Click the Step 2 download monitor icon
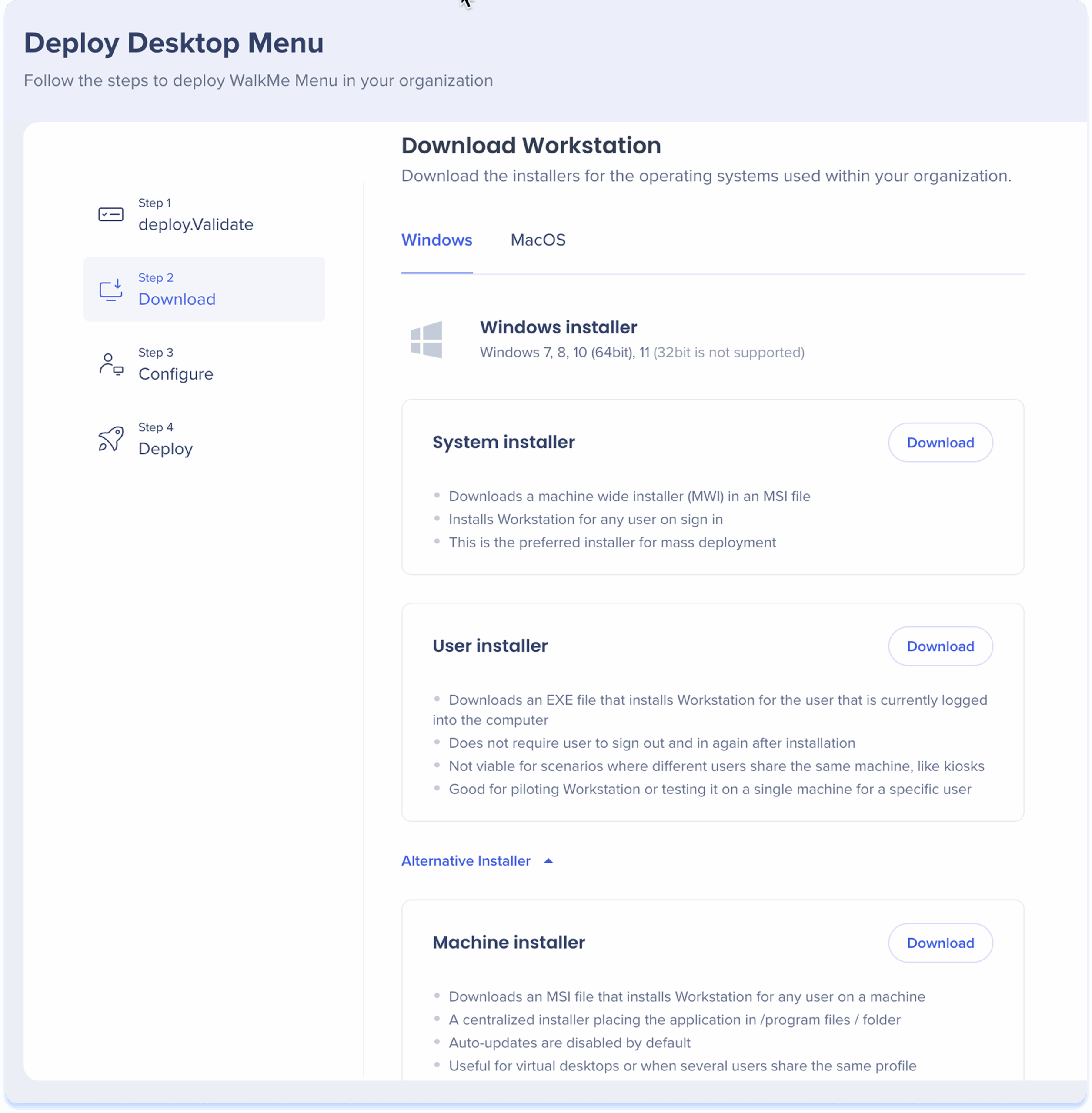The width and height of the screenshot is (1092, 1113). 111,290
